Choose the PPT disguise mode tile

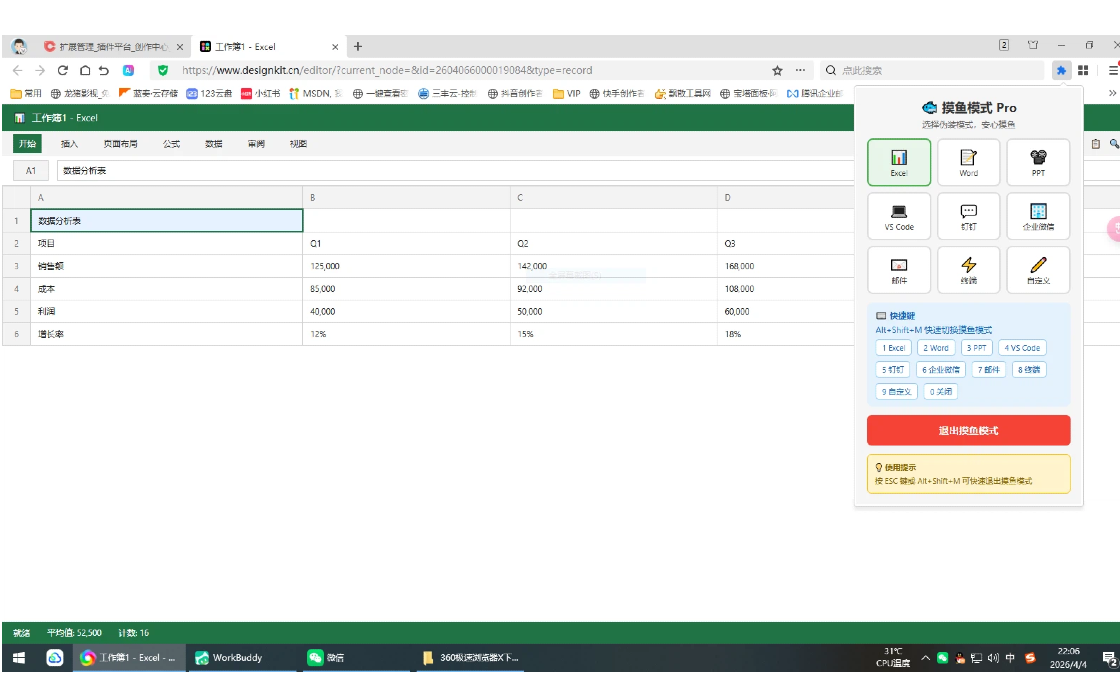(1038, 162)
